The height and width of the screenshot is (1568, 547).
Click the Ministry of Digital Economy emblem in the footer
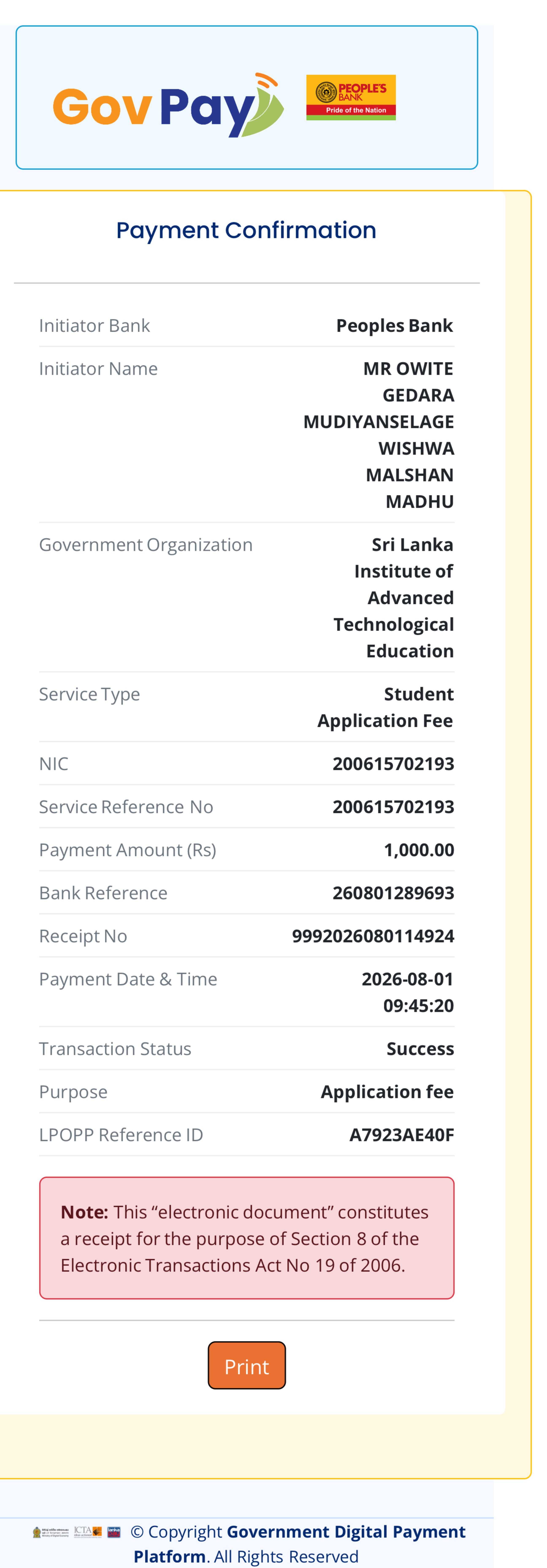tap(50, 1532)
